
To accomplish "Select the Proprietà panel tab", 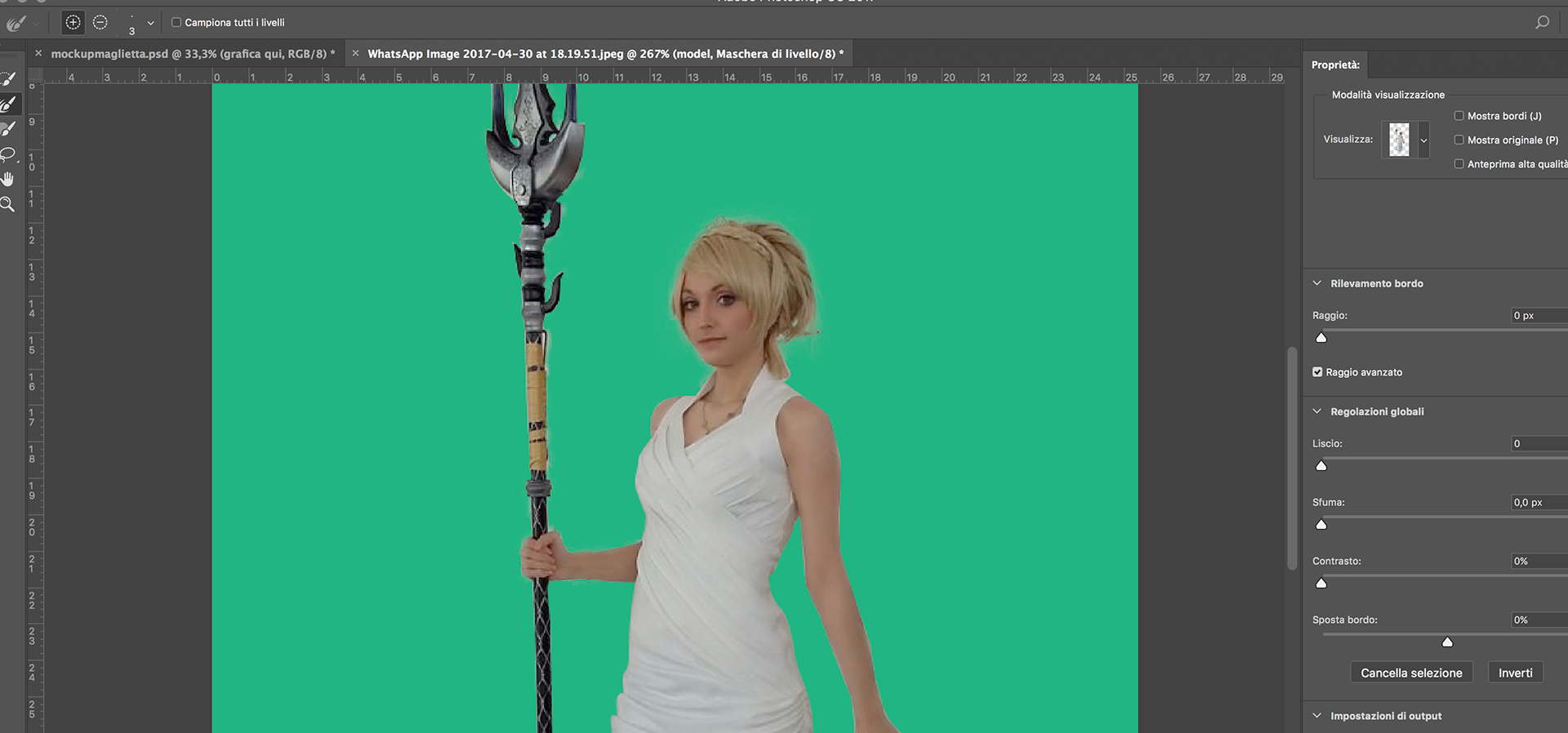I will pyautogui.click(x=1335, y=64).
